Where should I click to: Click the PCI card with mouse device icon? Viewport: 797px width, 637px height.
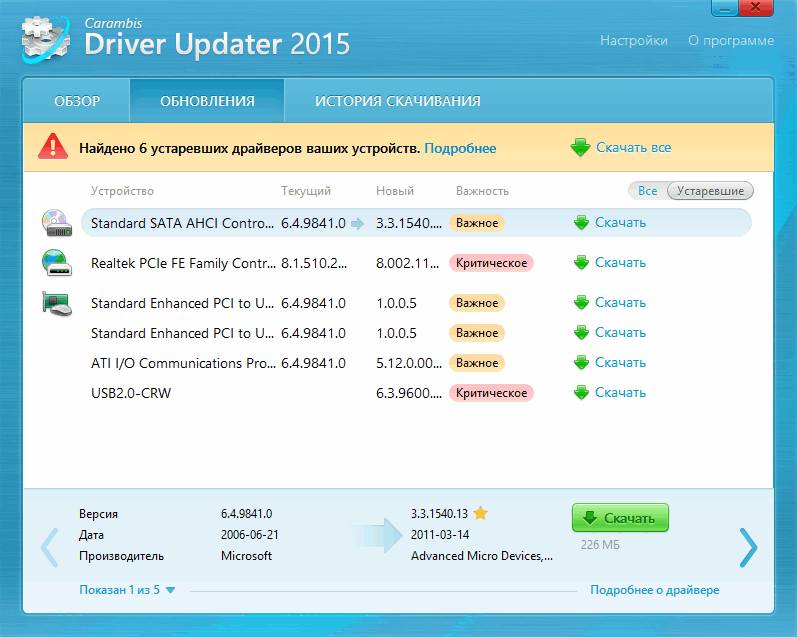point(56,302)
